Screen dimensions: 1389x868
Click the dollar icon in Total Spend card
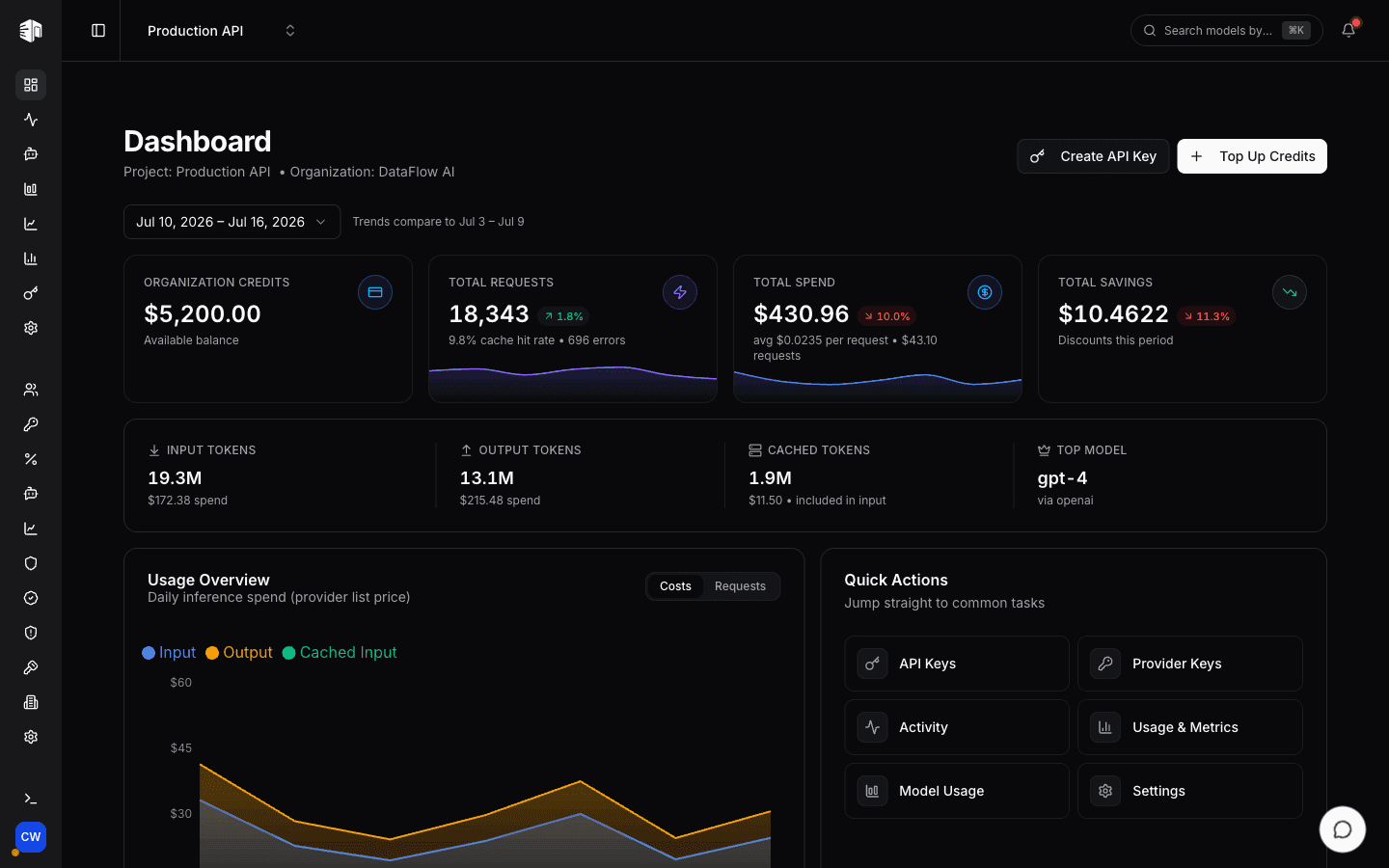click(x=985, y=292)
